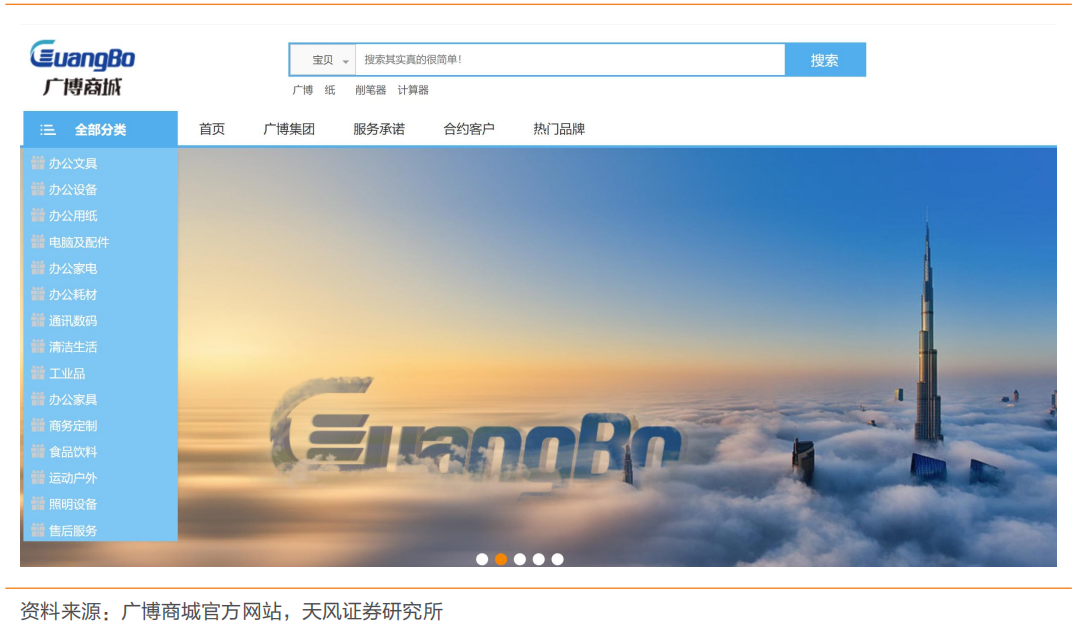
Task: Click the icon next to 售后服务
Action: (x=38, y=530)
